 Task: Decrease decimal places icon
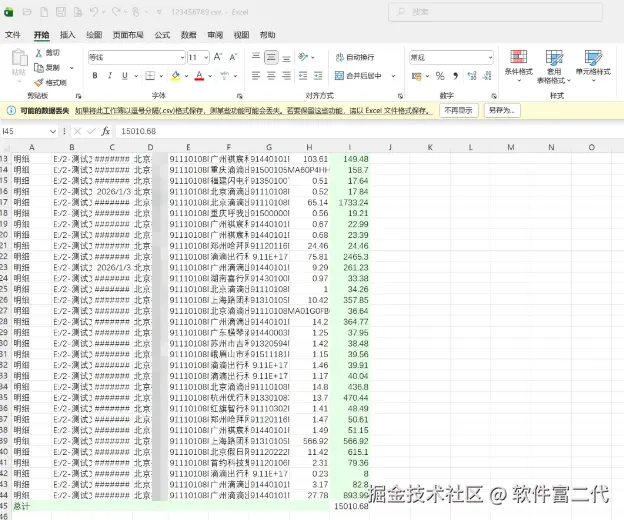click(x=487, y=76)
